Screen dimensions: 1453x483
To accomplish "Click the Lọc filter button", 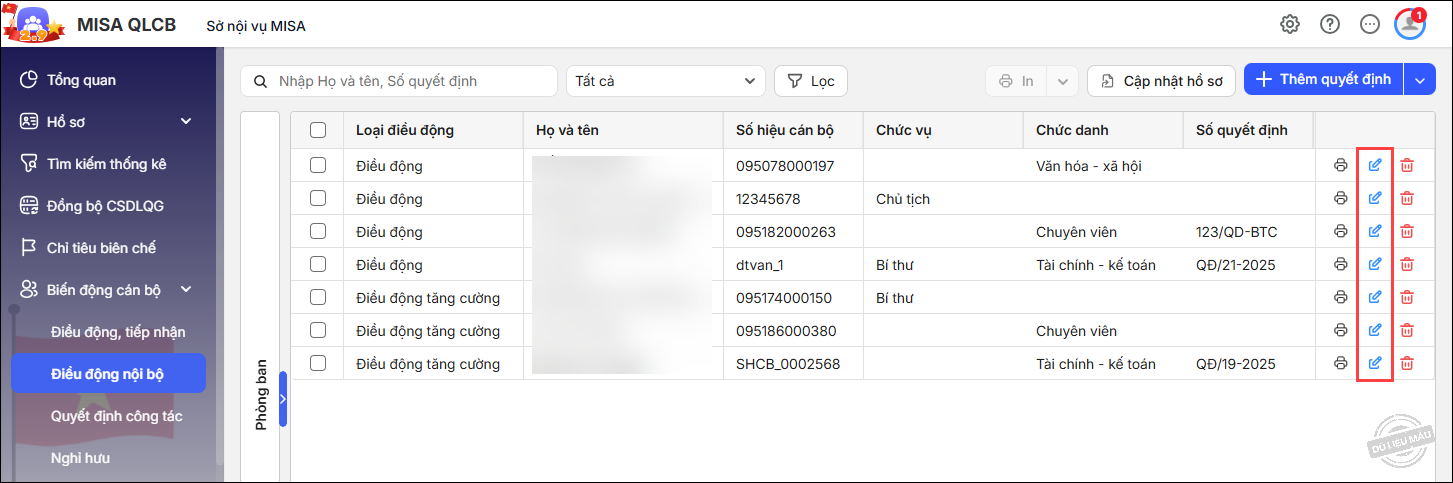I will click(811, 81).
